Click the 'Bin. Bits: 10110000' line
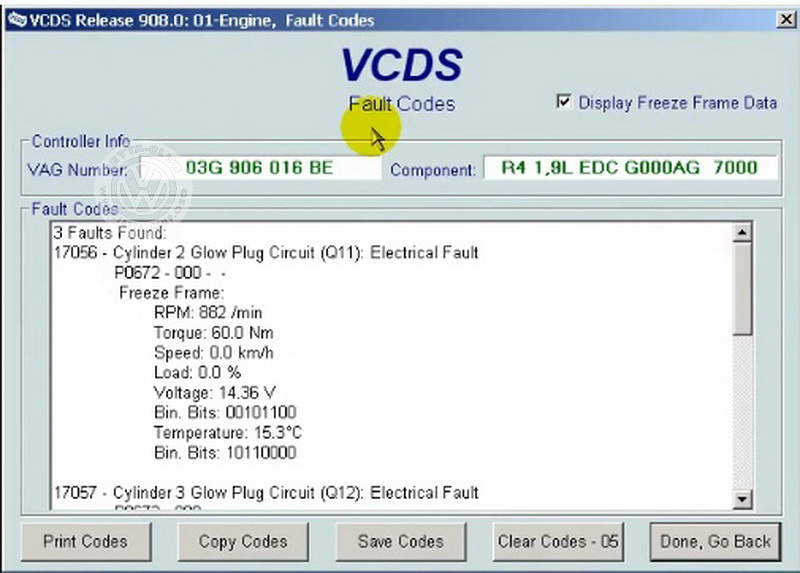Image resolution: width=800 pixels, height=573 pixels. (x=225, y=453)
